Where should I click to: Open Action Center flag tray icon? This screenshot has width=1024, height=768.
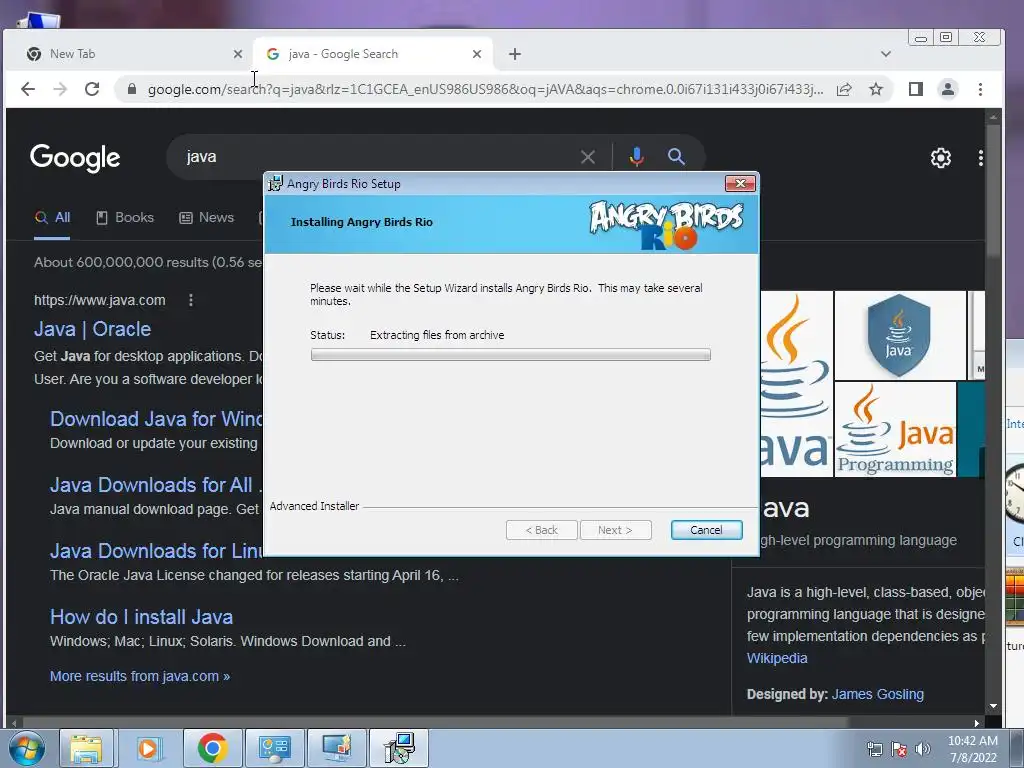(x=899, y=749)
